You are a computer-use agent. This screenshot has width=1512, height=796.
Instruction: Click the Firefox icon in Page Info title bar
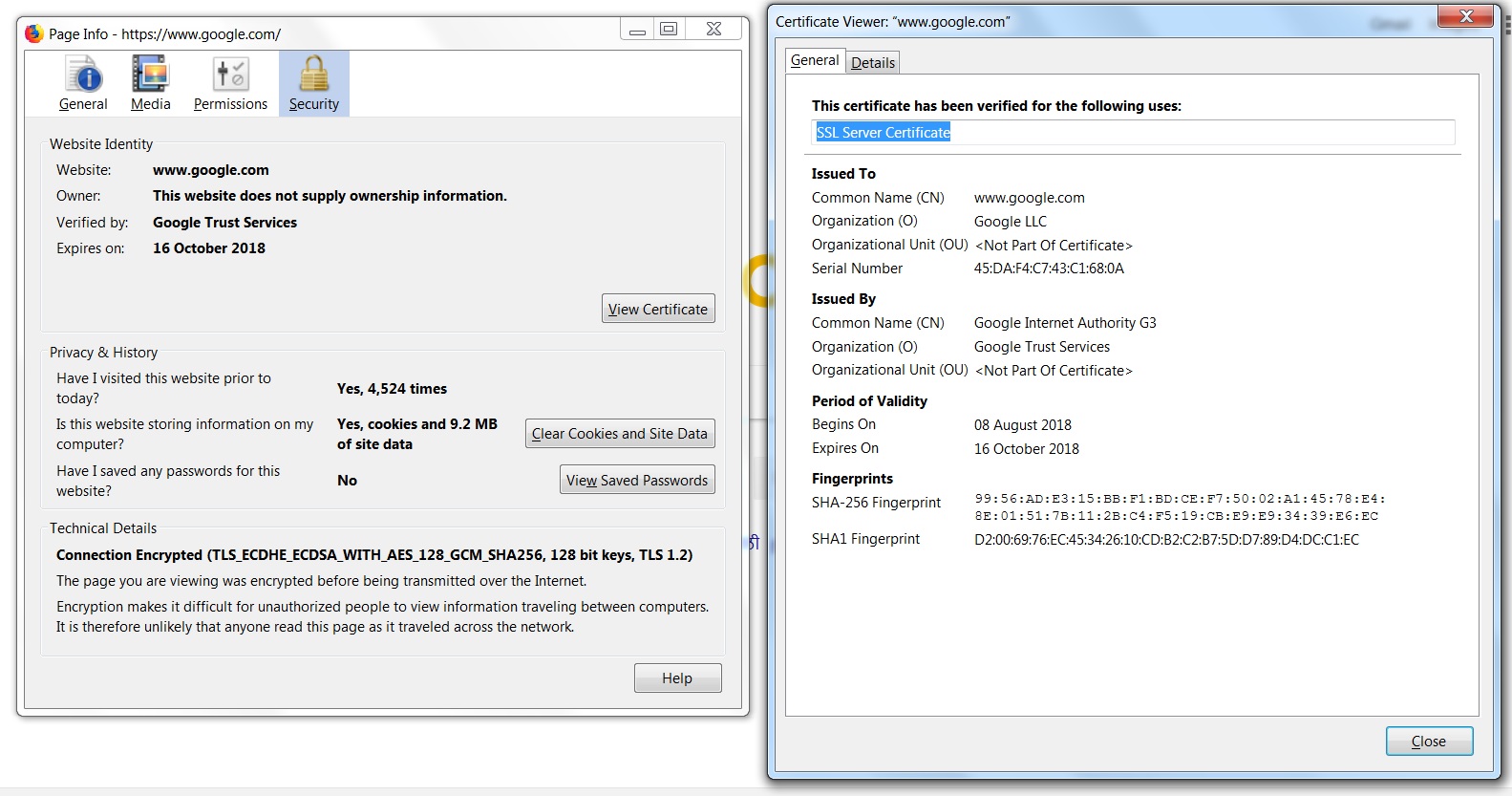(34, 33)
